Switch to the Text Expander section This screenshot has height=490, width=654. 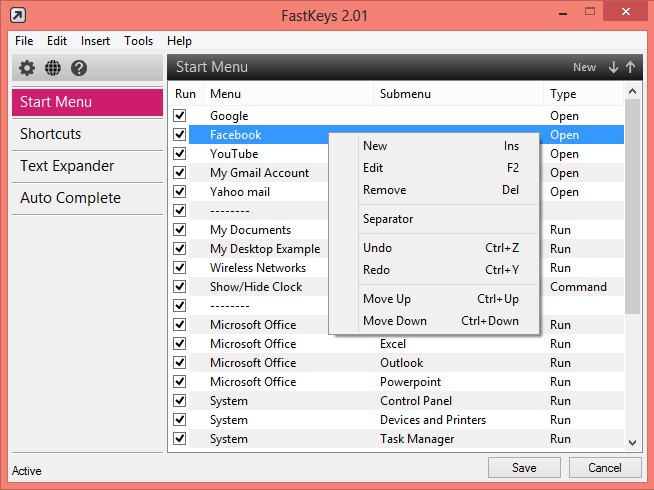coord(67,166)
